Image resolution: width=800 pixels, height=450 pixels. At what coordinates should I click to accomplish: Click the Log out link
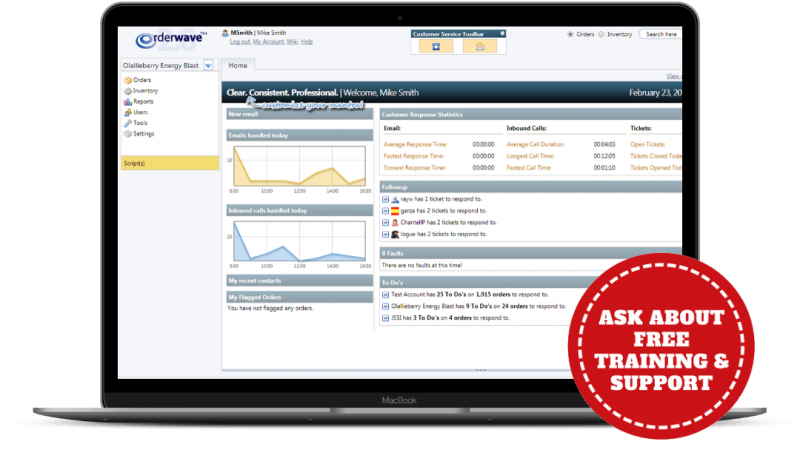click(240, 42)
